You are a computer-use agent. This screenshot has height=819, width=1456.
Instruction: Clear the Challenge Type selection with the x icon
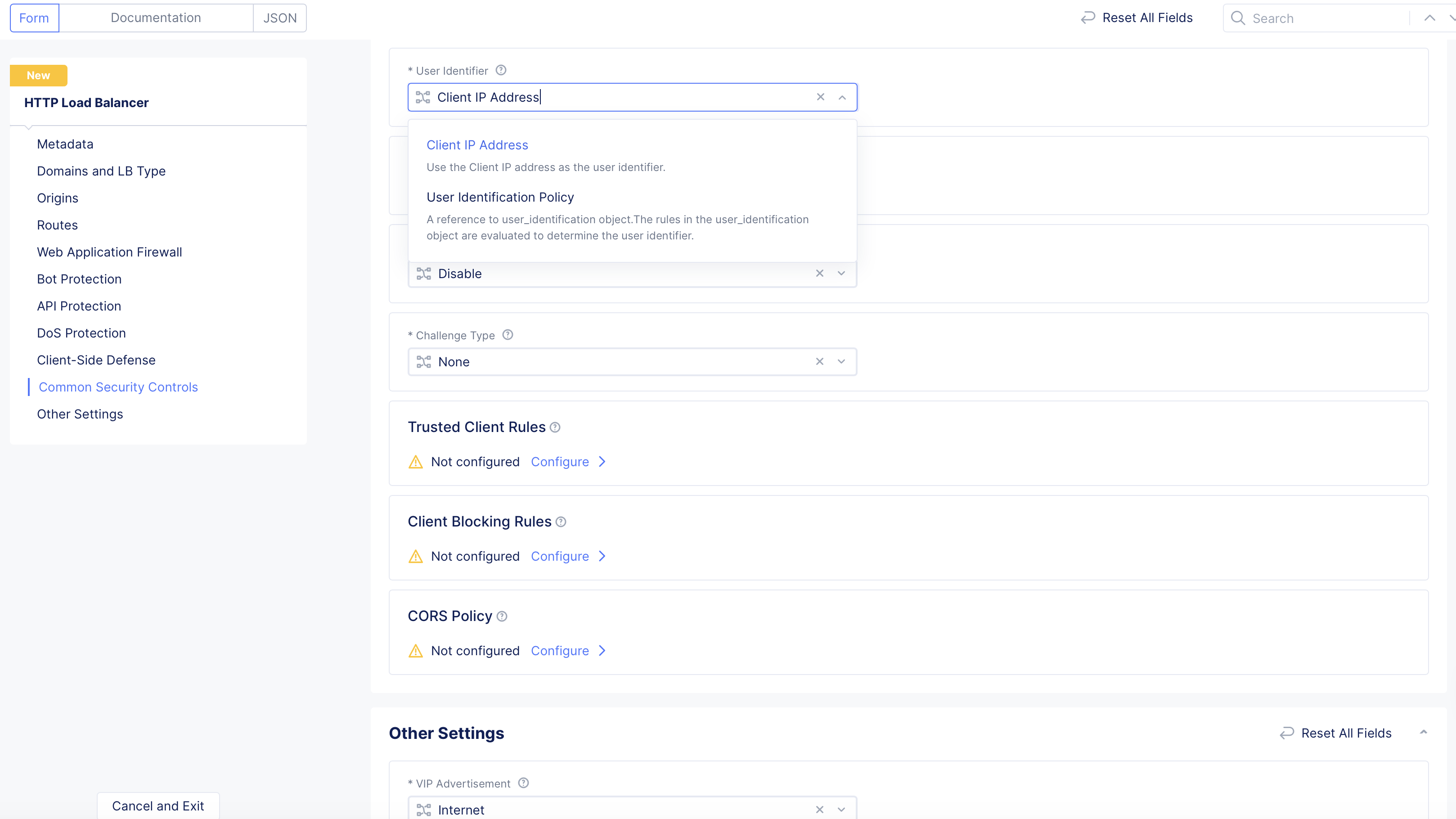[820, 361]
